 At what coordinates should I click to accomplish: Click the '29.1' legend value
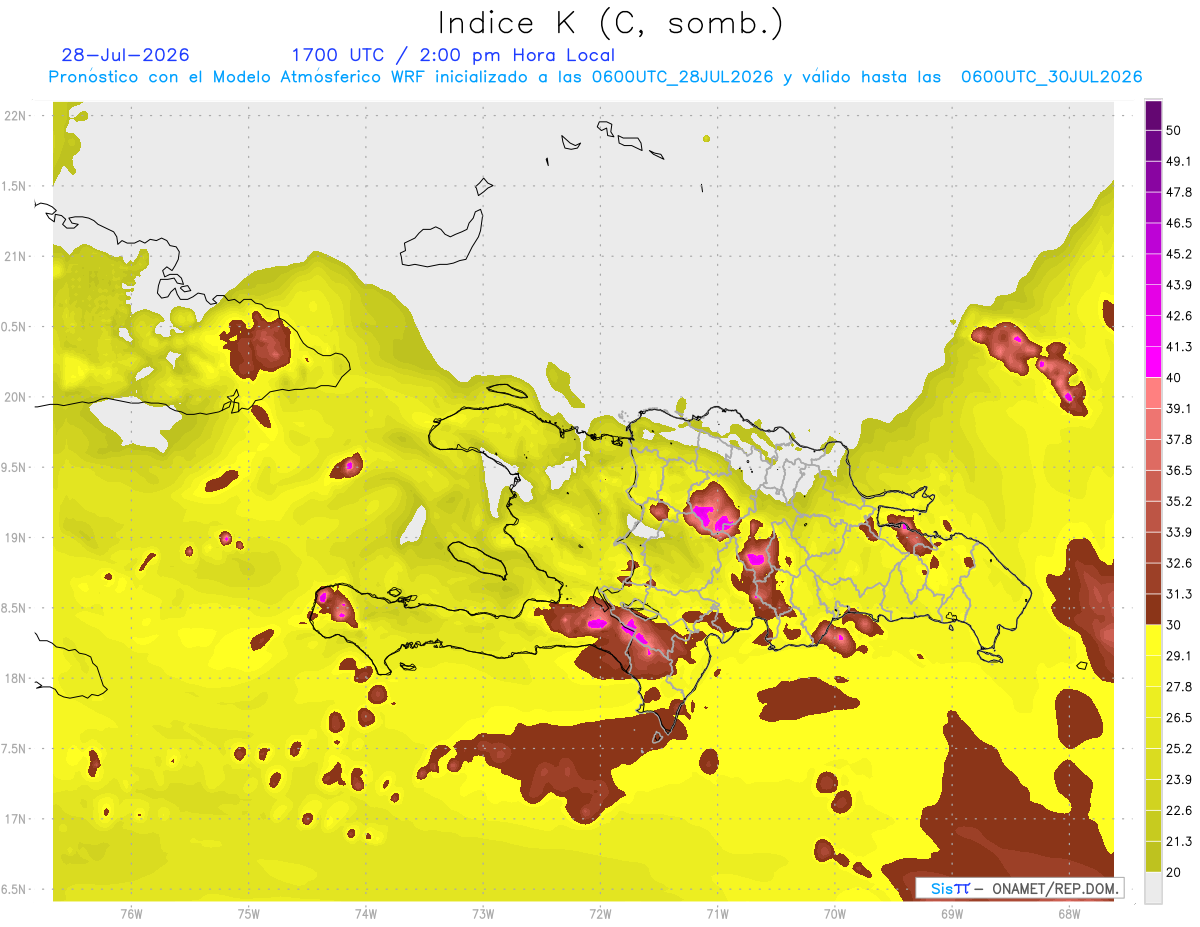1179,656
